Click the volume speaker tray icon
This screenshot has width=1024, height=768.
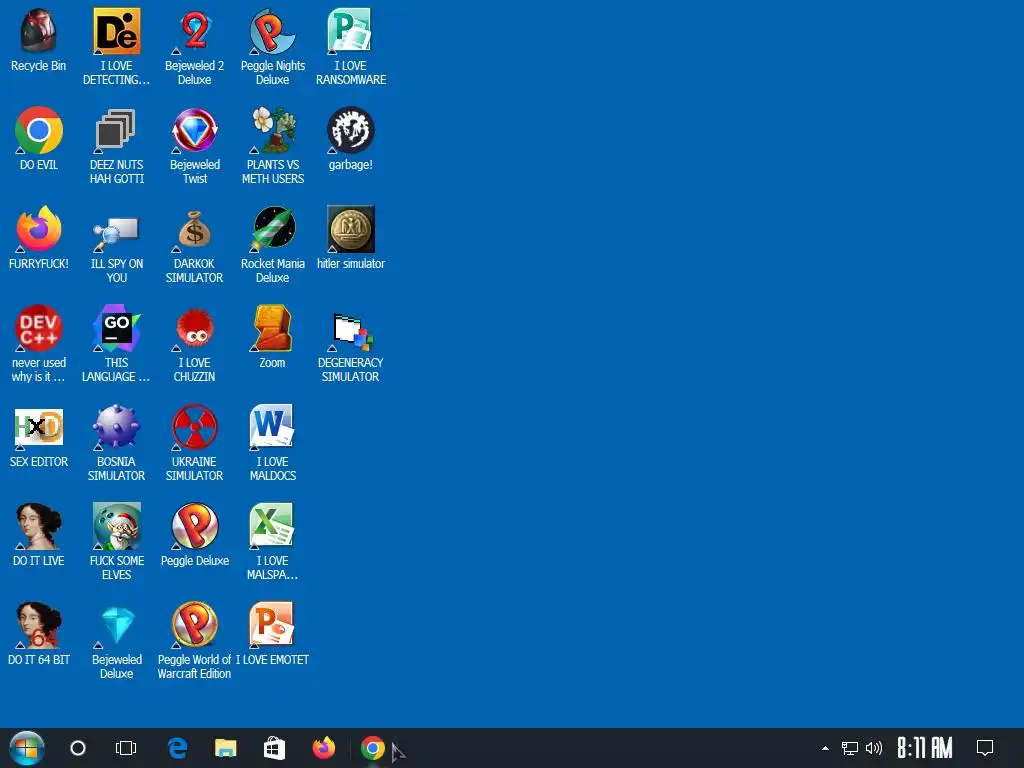tap(874, 748)
